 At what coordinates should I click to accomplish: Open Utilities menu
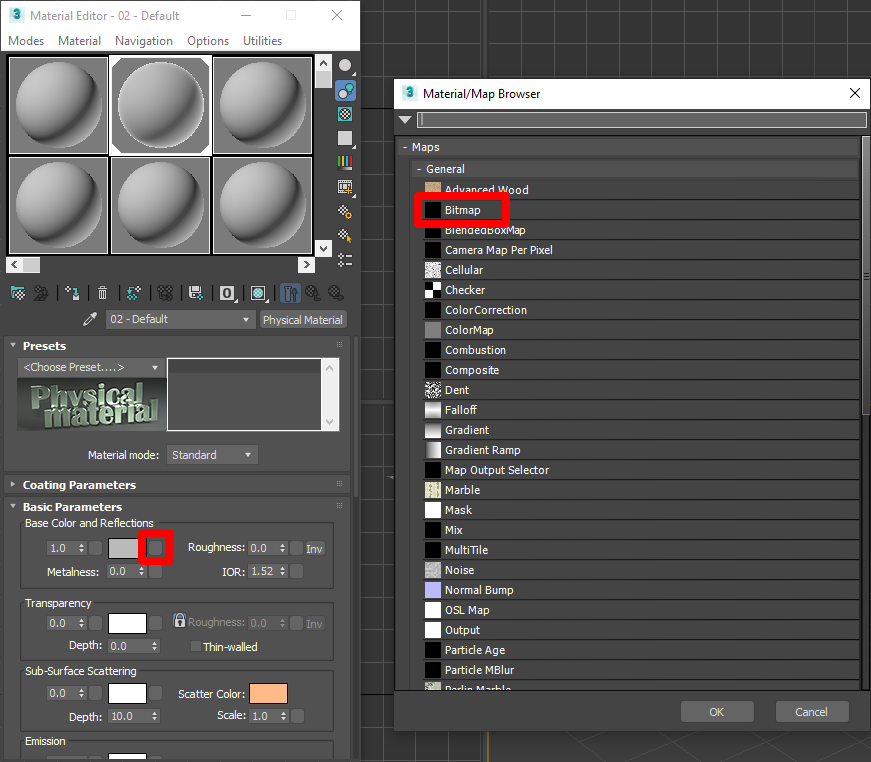[x=262, y=41]
